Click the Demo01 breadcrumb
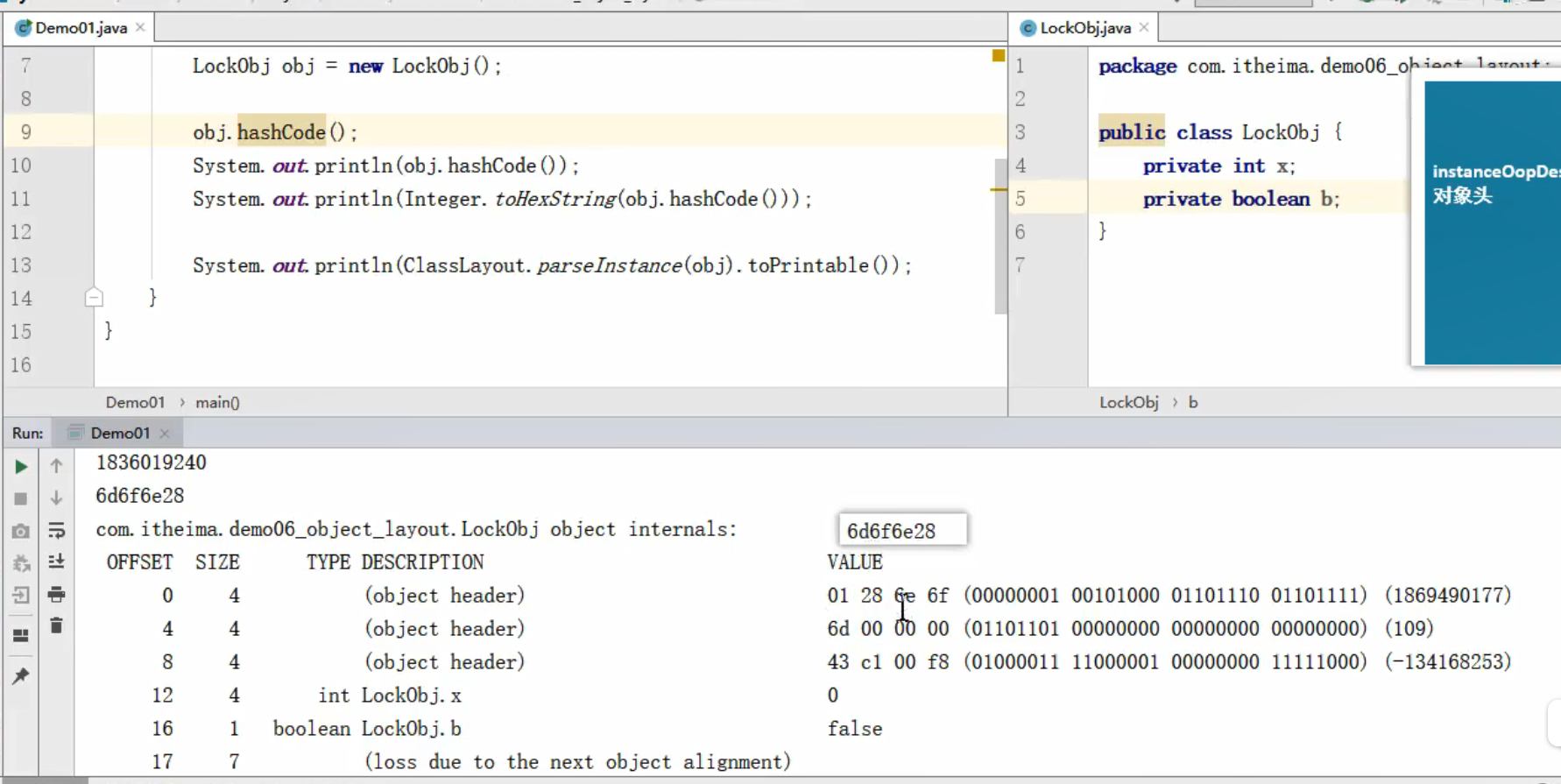 pyautogui.click(x=135, y=402)
